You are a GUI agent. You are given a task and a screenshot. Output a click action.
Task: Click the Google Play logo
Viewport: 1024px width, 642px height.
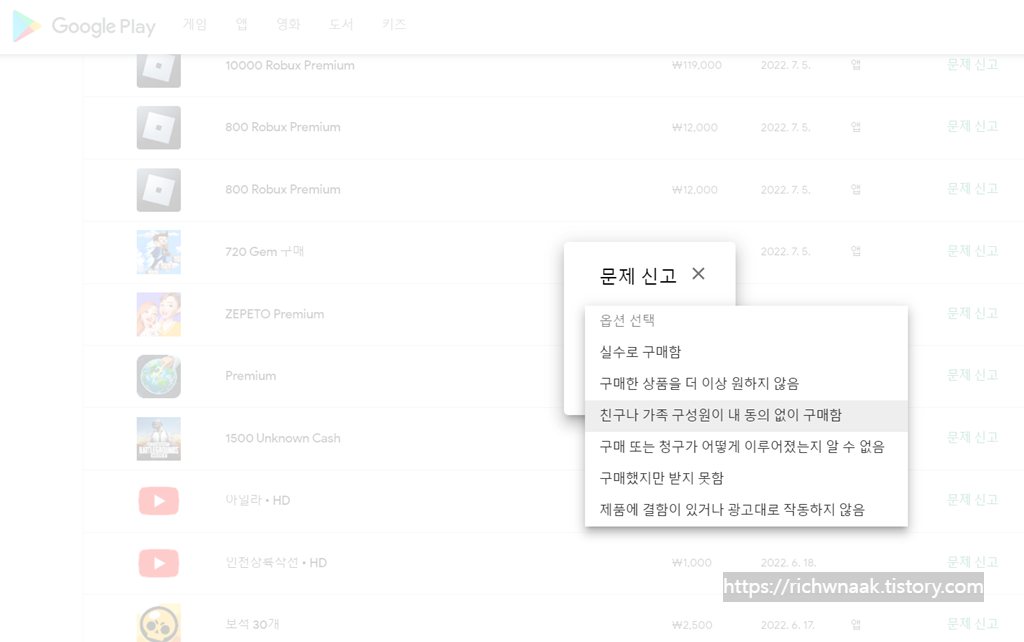point(84,26)
